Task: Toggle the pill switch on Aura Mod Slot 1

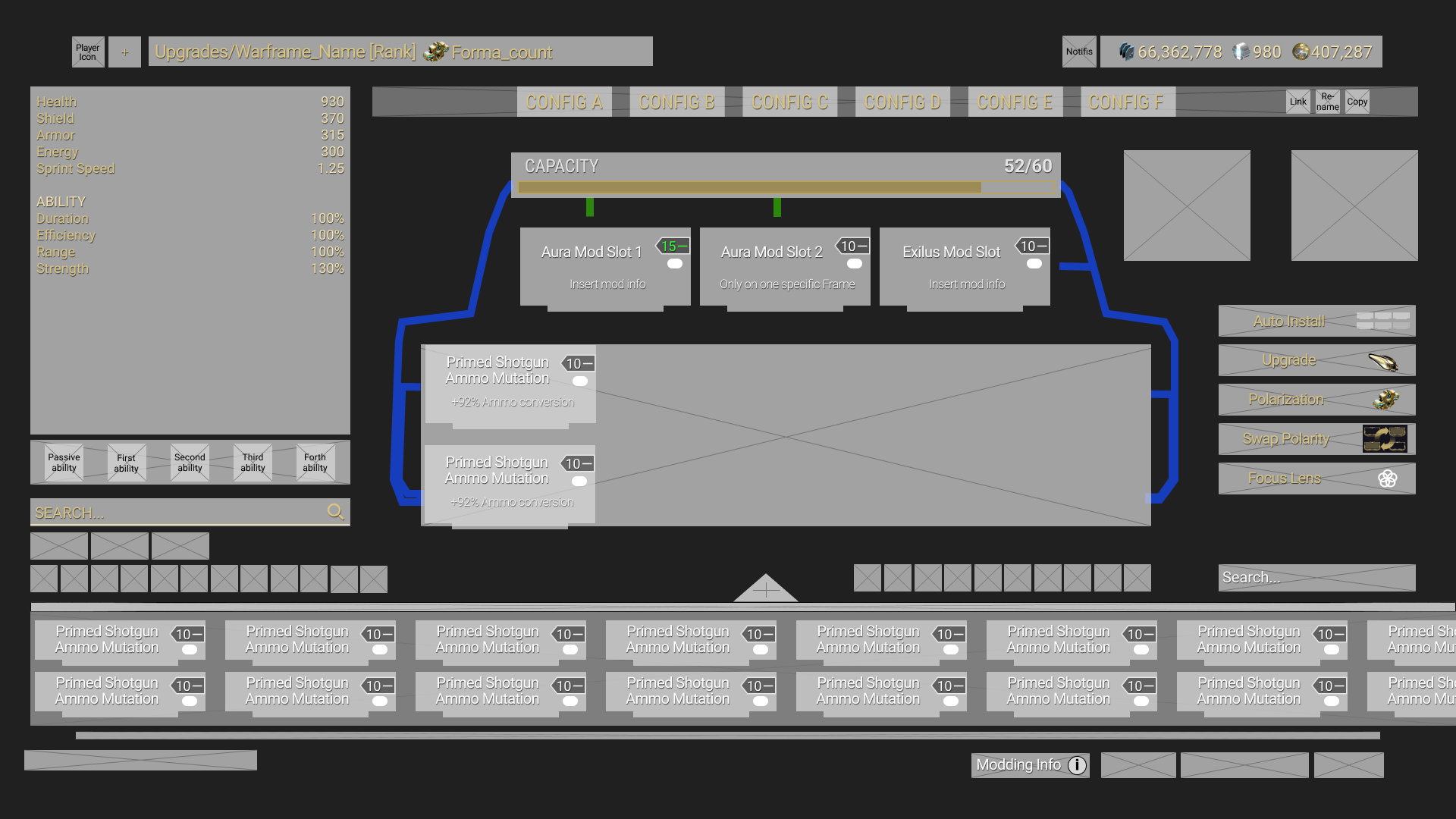Action: pyautogui.click(x=675, y=264)
